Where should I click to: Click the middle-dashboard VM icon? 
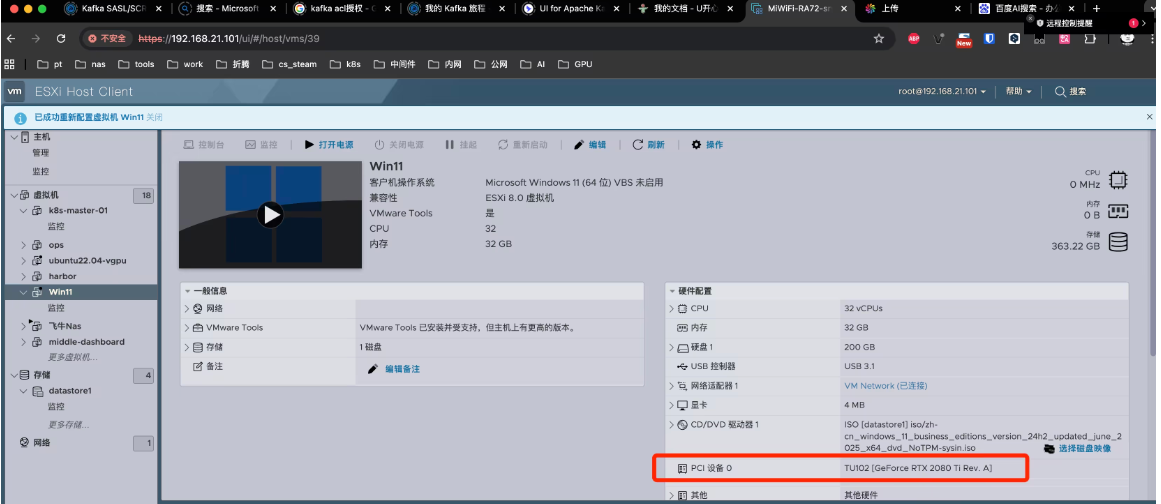point(37,342)
